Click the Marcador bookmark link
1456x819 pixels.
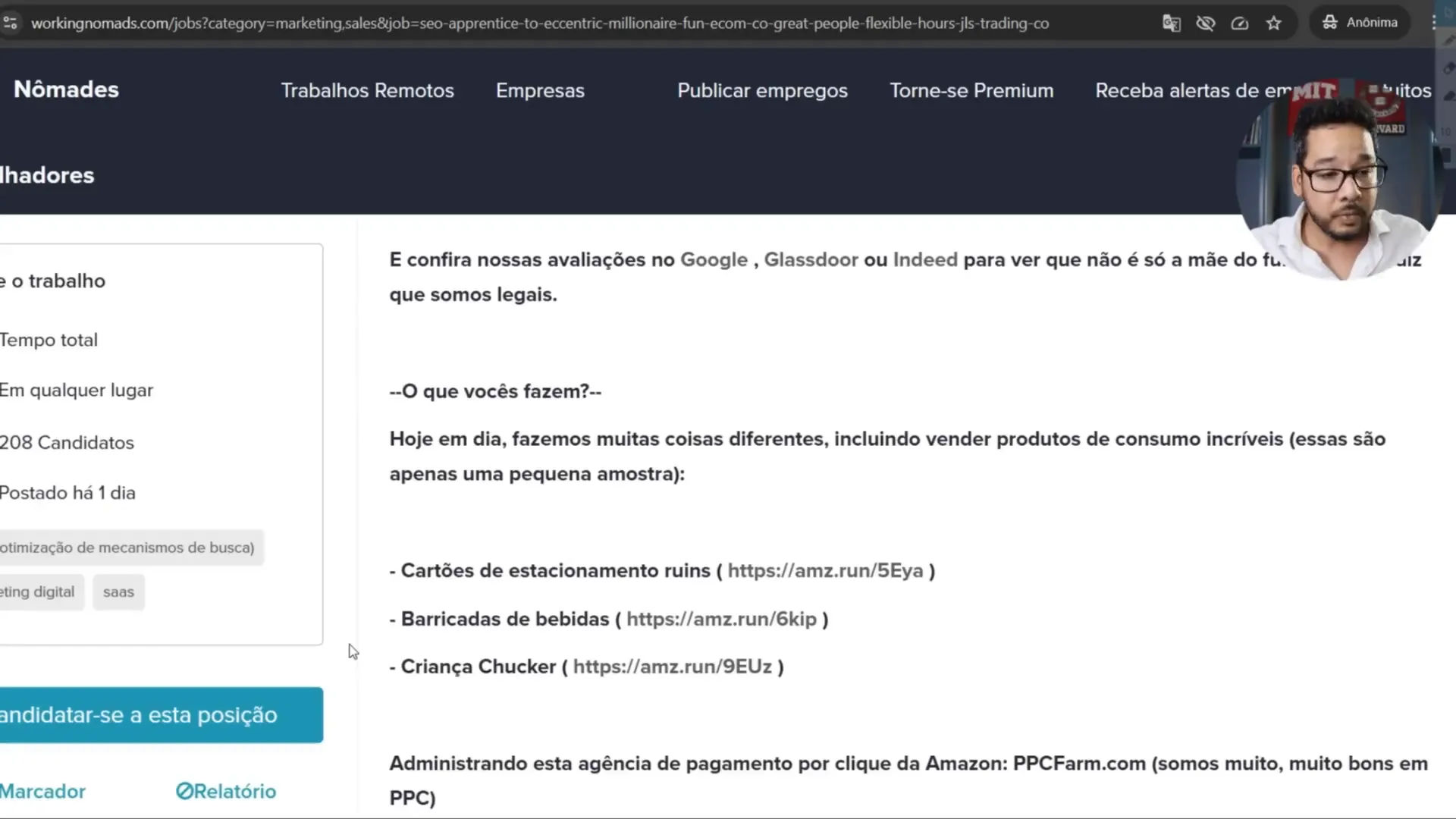pos(42,791)
